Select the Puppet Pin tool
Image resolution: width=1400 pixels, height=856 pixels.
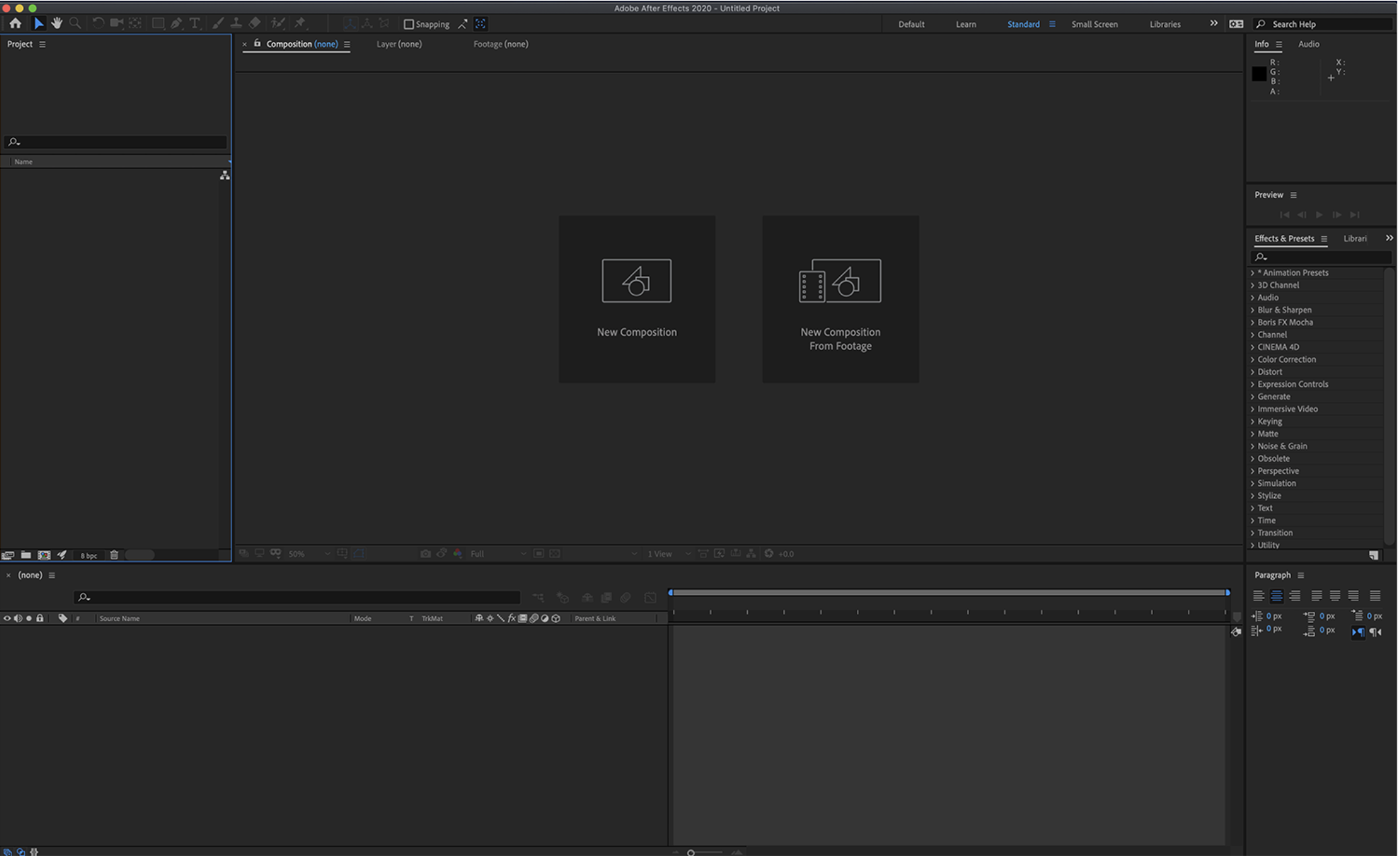(x=300, y=24)
